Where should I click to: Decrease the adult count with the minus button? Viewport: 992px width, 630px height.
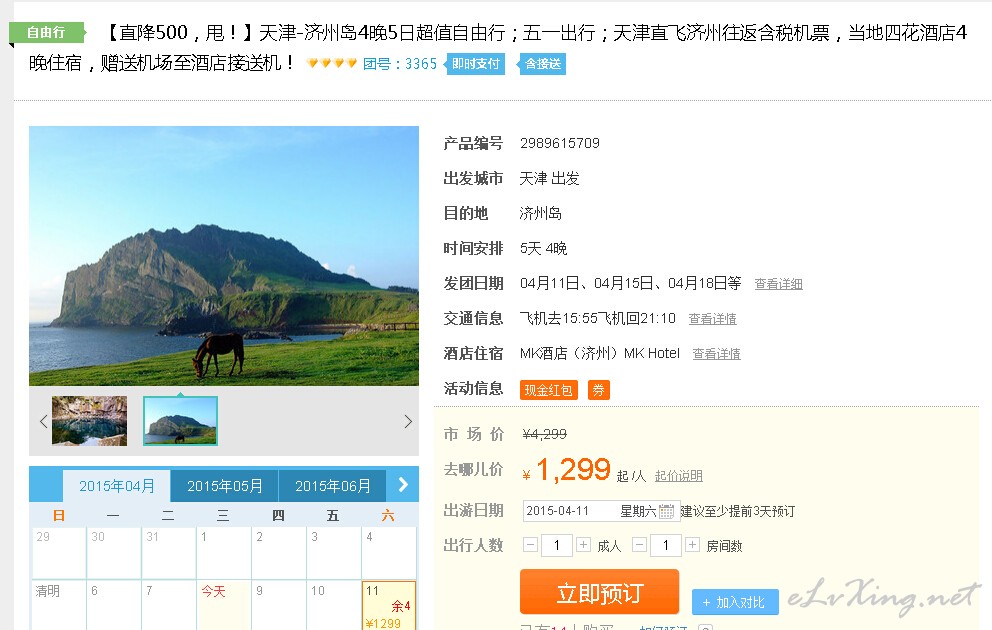530,545
